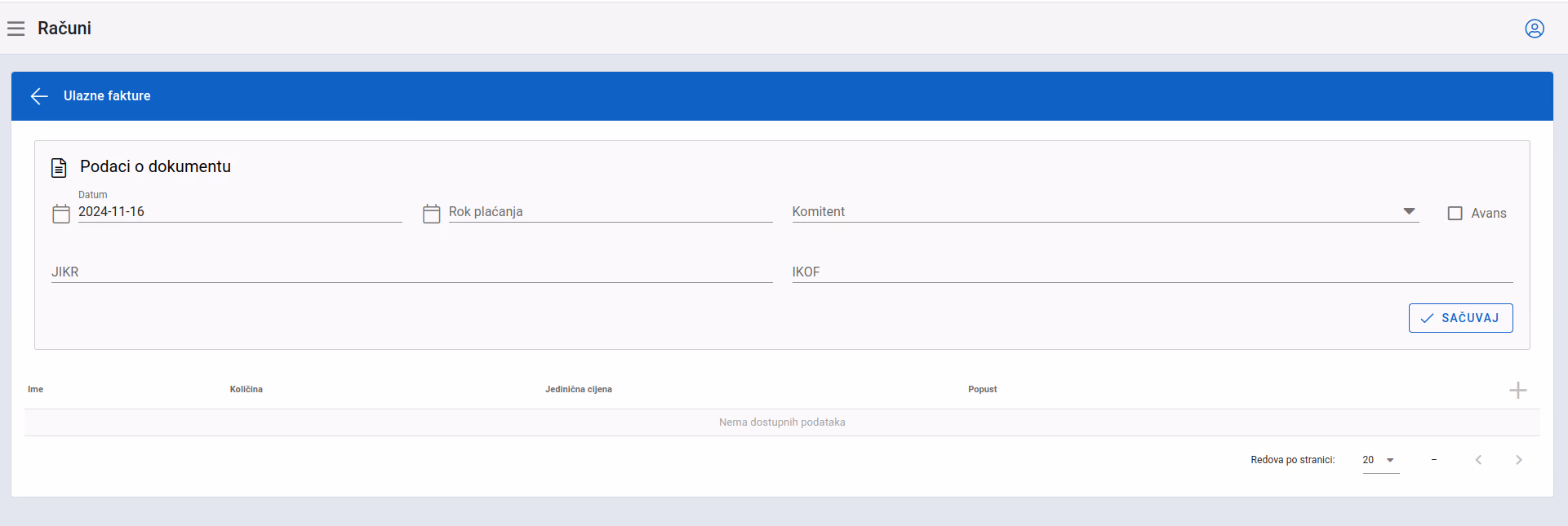Add a new item row with plus icon
1568x526 pixels.
[x=1518, y=391]
